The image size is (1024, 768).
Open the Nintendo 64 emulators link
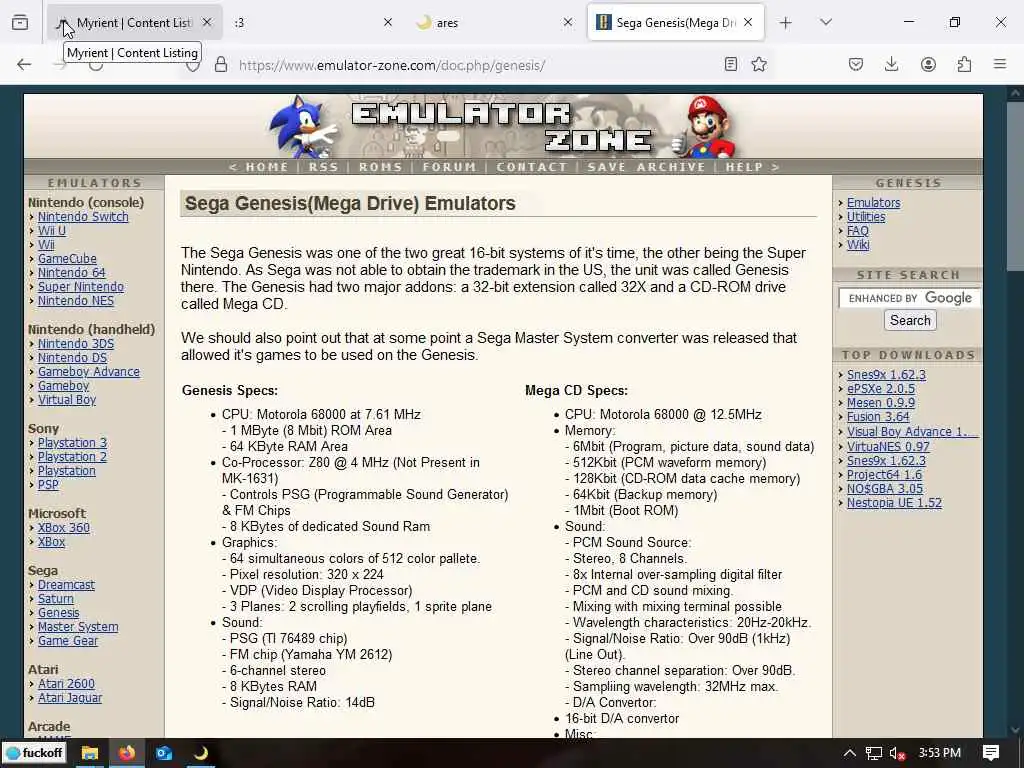tap(71, 273)
